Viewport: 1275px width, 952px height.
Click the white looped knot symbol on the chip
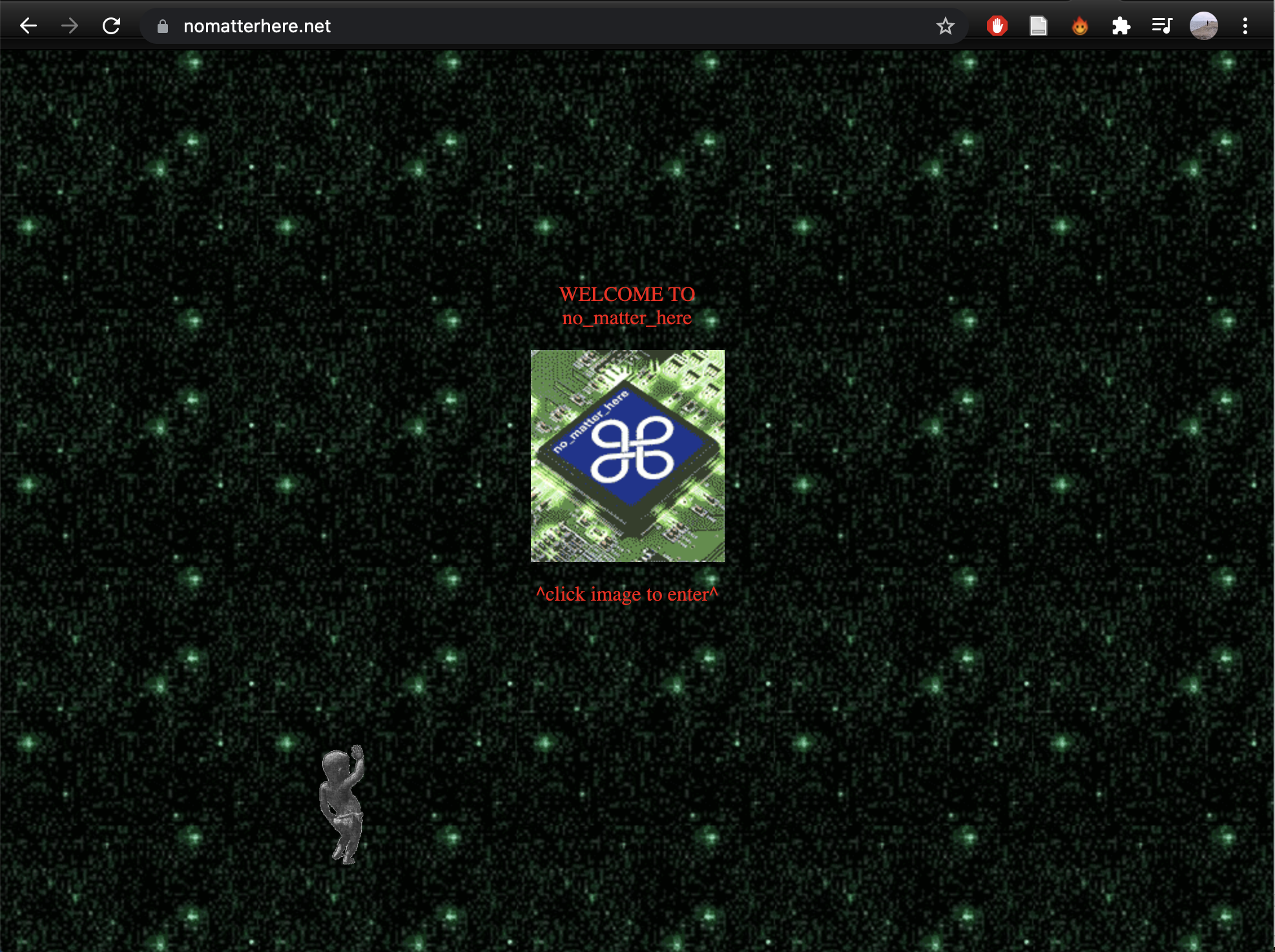[632, 450]
